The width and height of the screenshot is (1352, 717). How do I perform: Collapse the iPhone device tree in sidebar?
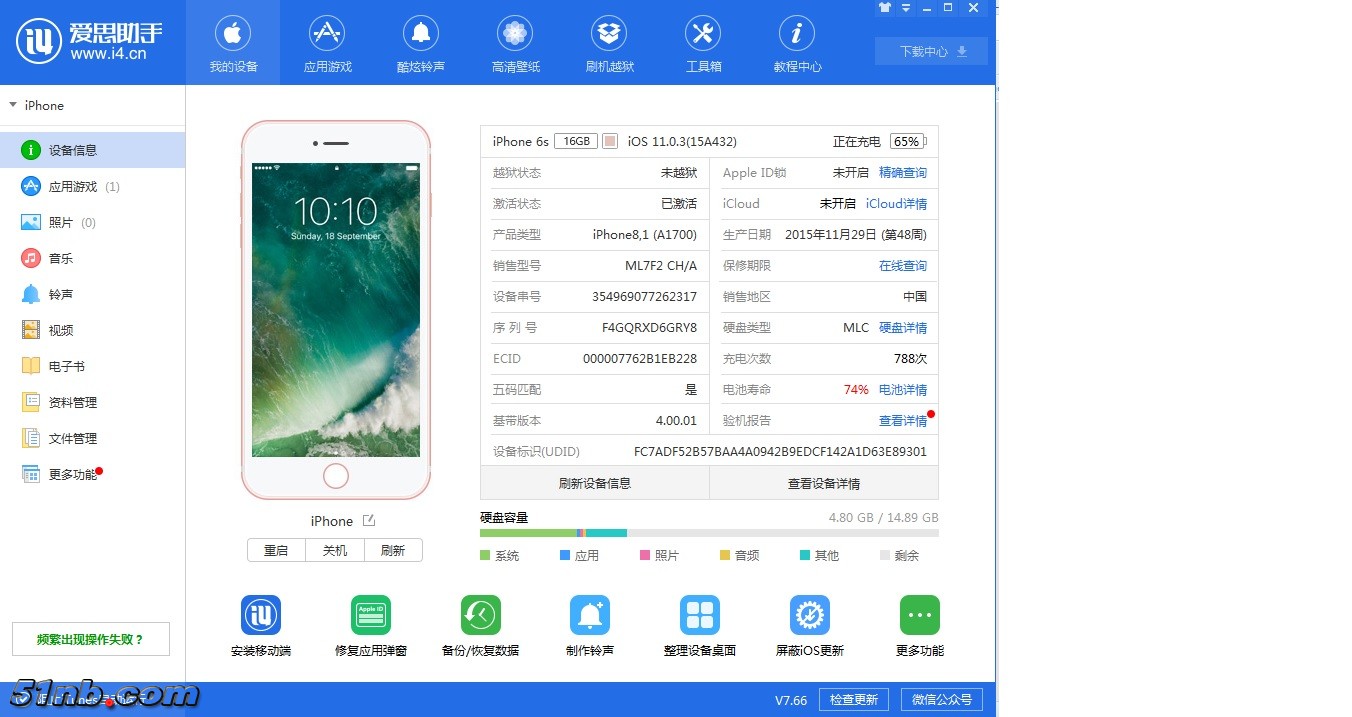click(13, 105)
